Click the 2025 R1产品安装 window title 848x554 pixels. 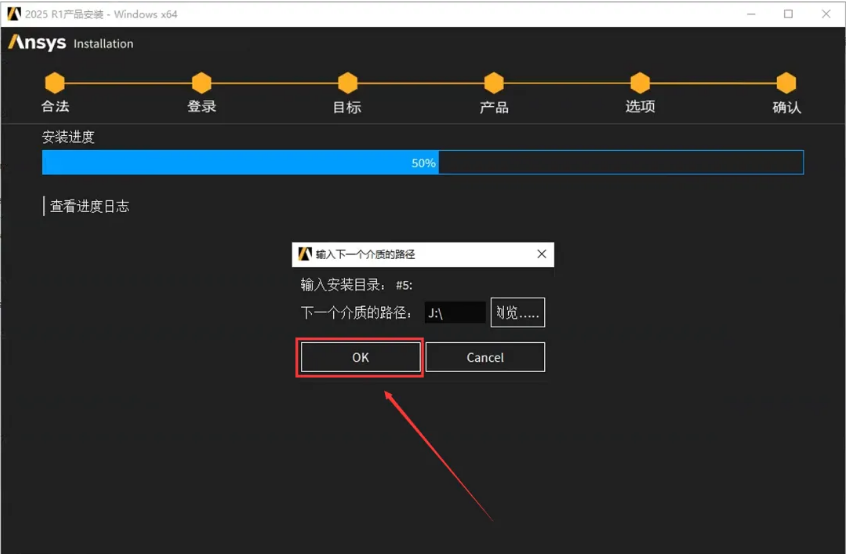(x=101, y=14)
